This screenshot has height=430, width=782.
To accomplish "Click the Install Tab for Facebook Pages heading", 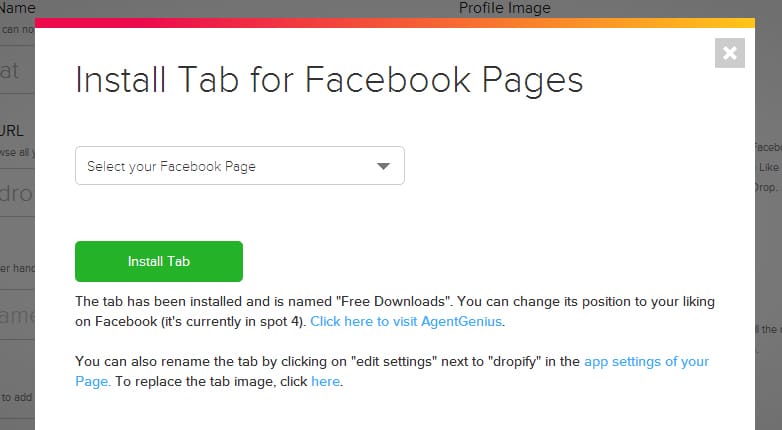I will pyautogui.click(x=329, y=80).
